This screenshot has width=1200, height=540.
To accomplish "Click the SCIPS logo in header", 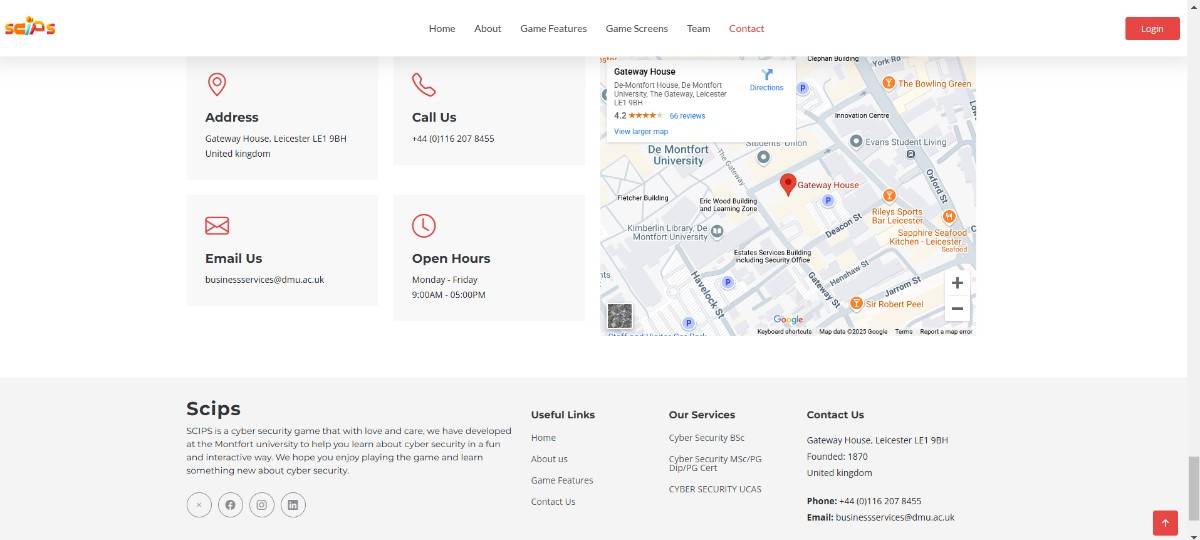I will click(x=30, y=28).
